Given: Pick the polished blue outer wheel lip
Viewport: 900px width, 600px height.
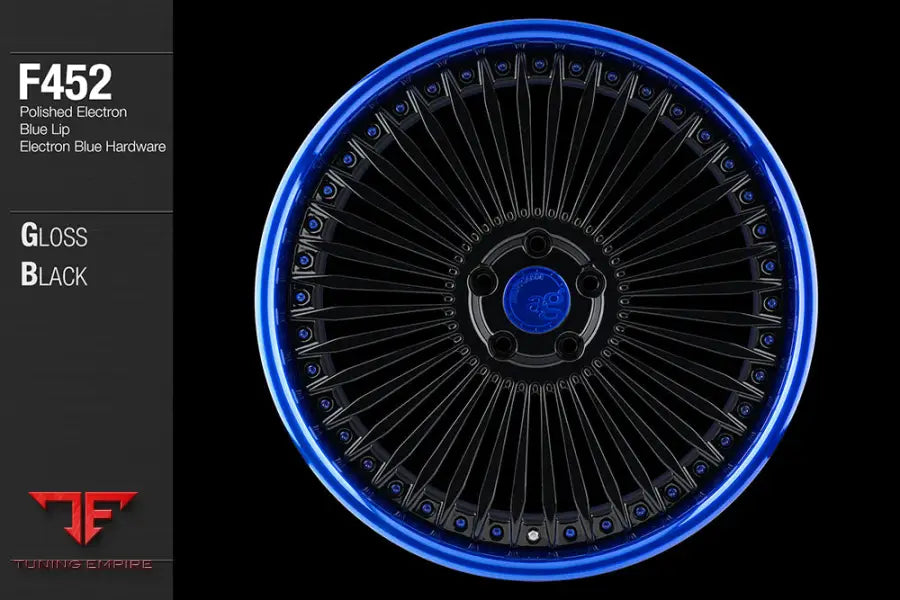Looking at the screenshot, I should click(x=272, y=300).
